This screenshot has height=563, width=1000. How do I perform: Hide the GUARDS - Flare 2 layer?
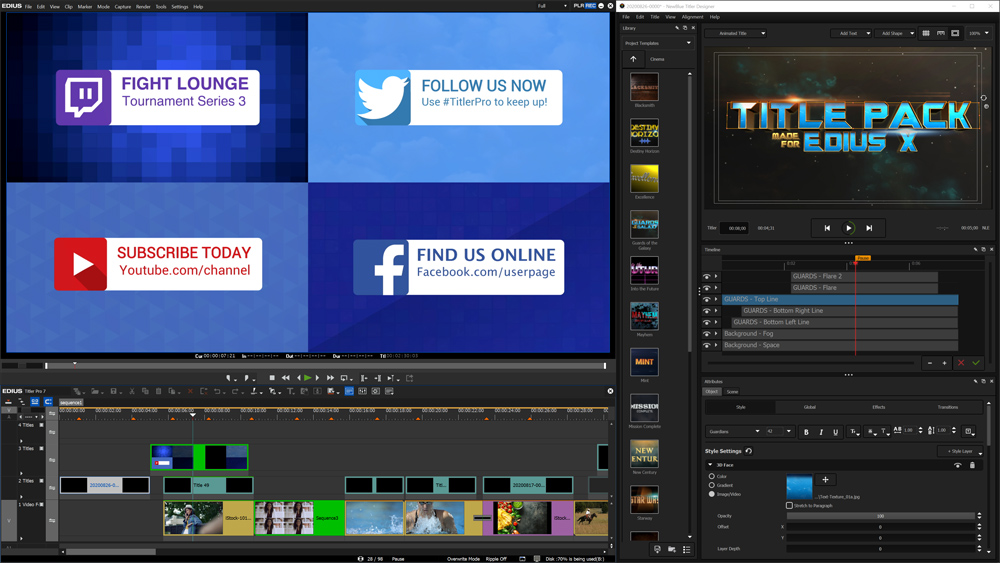707,276
